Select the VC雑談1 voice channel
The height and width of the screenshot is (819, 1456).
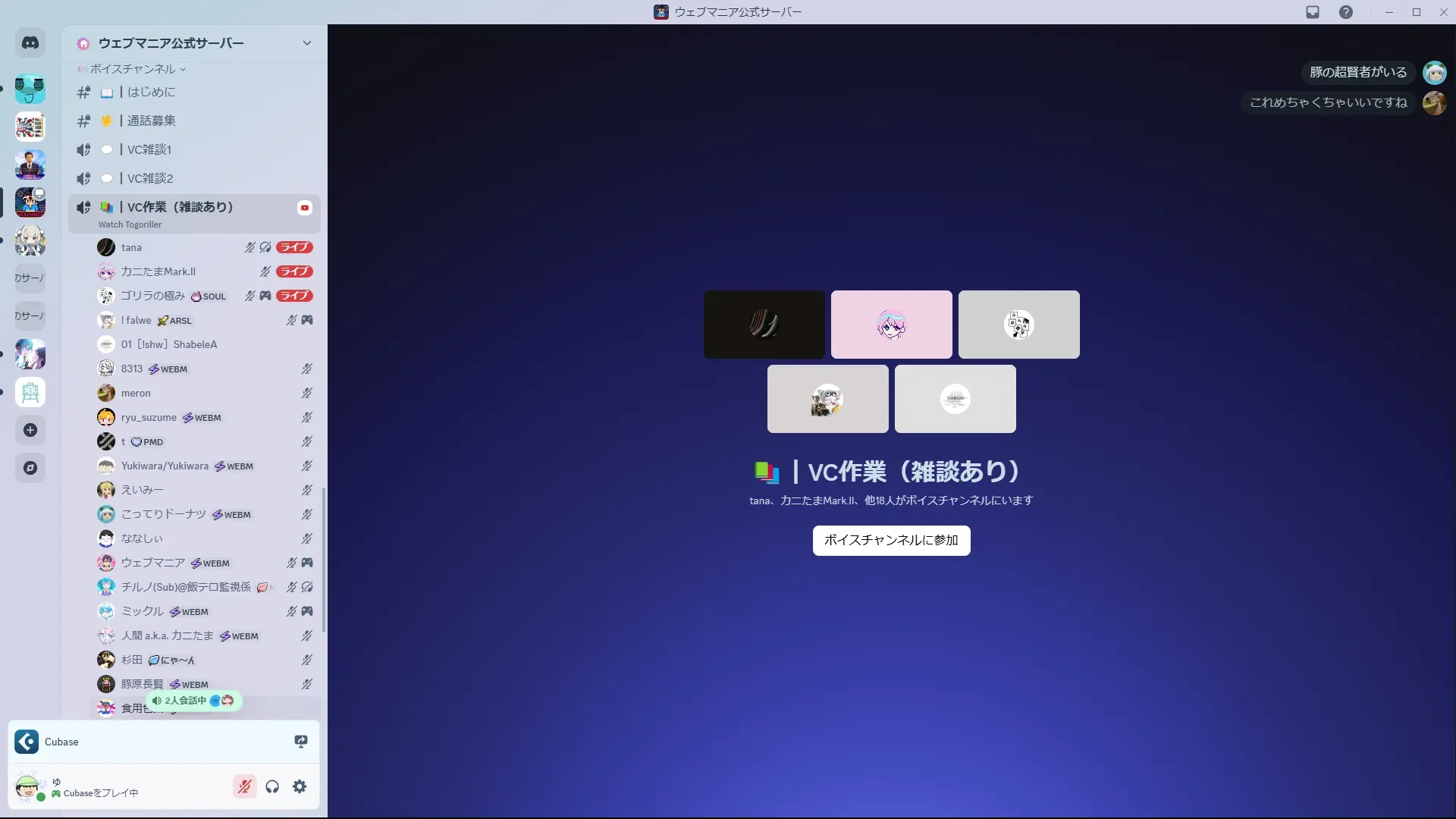pyautogui.click(x=149, y=149)
